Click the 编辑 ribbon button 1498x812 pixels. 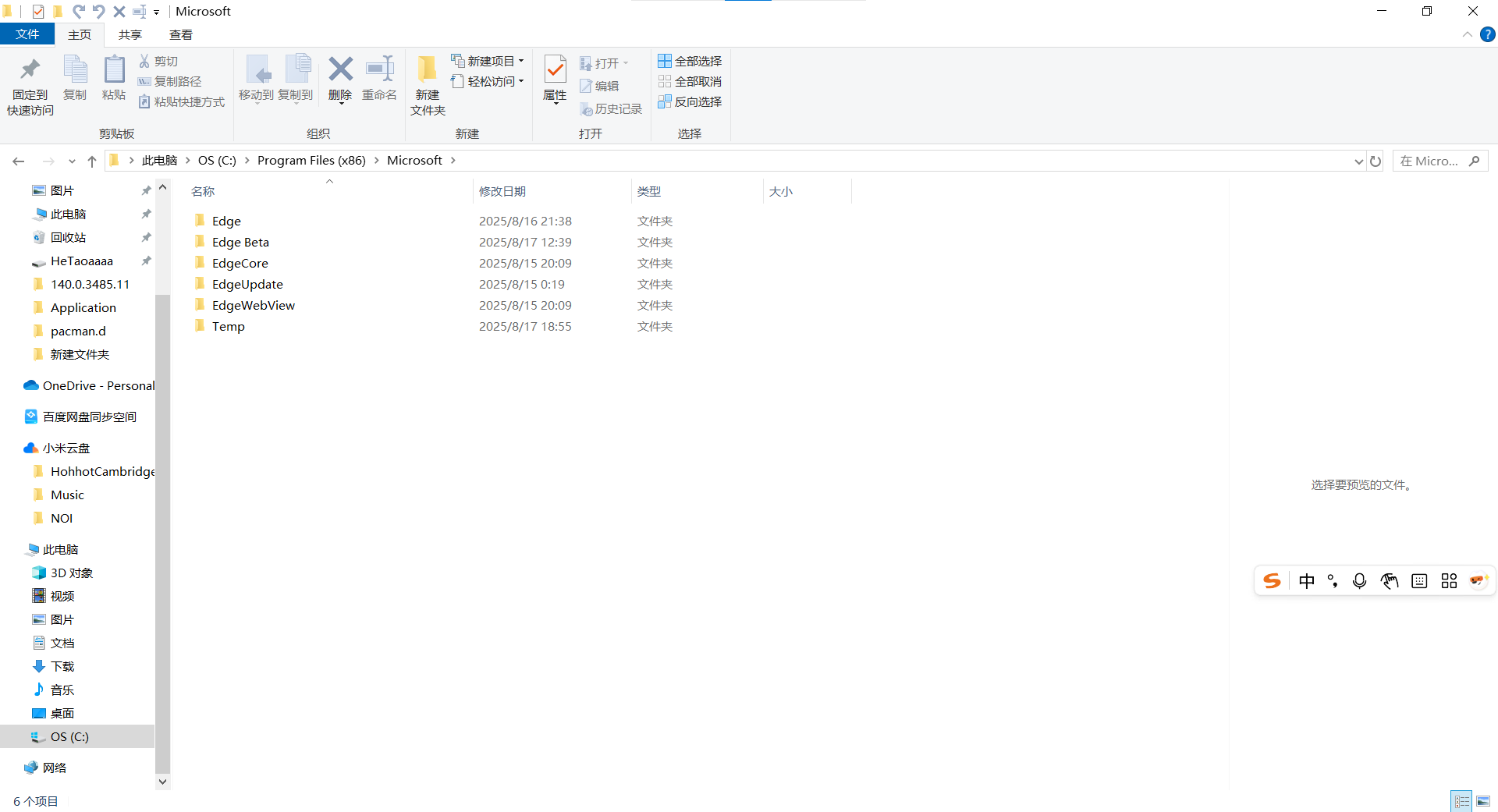[599, 86]
